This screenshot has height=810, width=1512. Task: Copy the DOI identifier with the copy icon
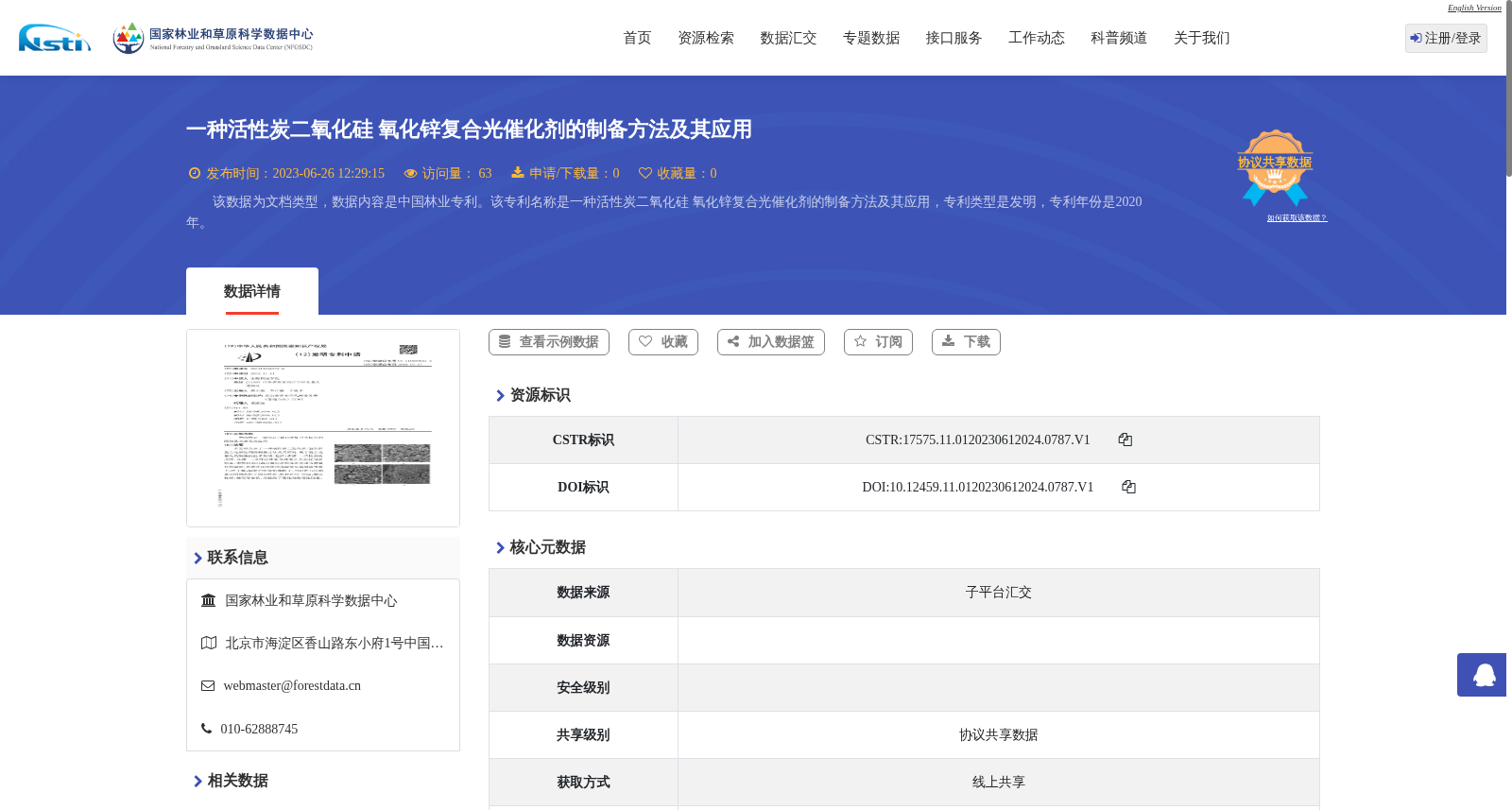pyautogui.click(x=1128, y=487)
